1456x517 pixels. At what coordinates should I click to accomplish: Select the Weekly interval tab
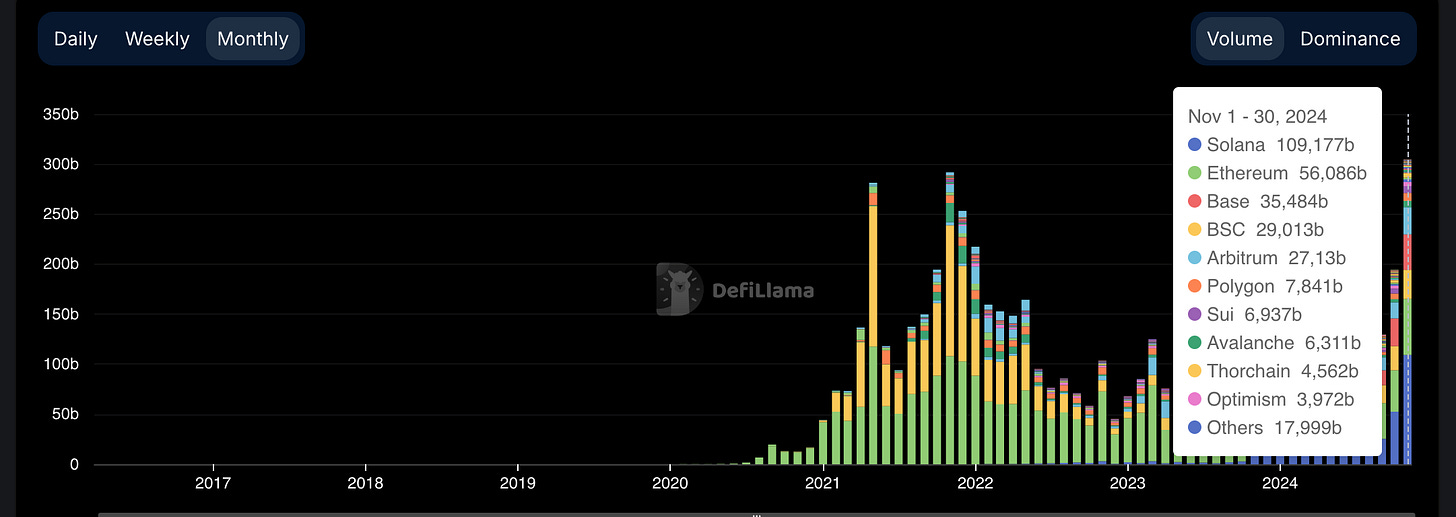pos(157,39)
